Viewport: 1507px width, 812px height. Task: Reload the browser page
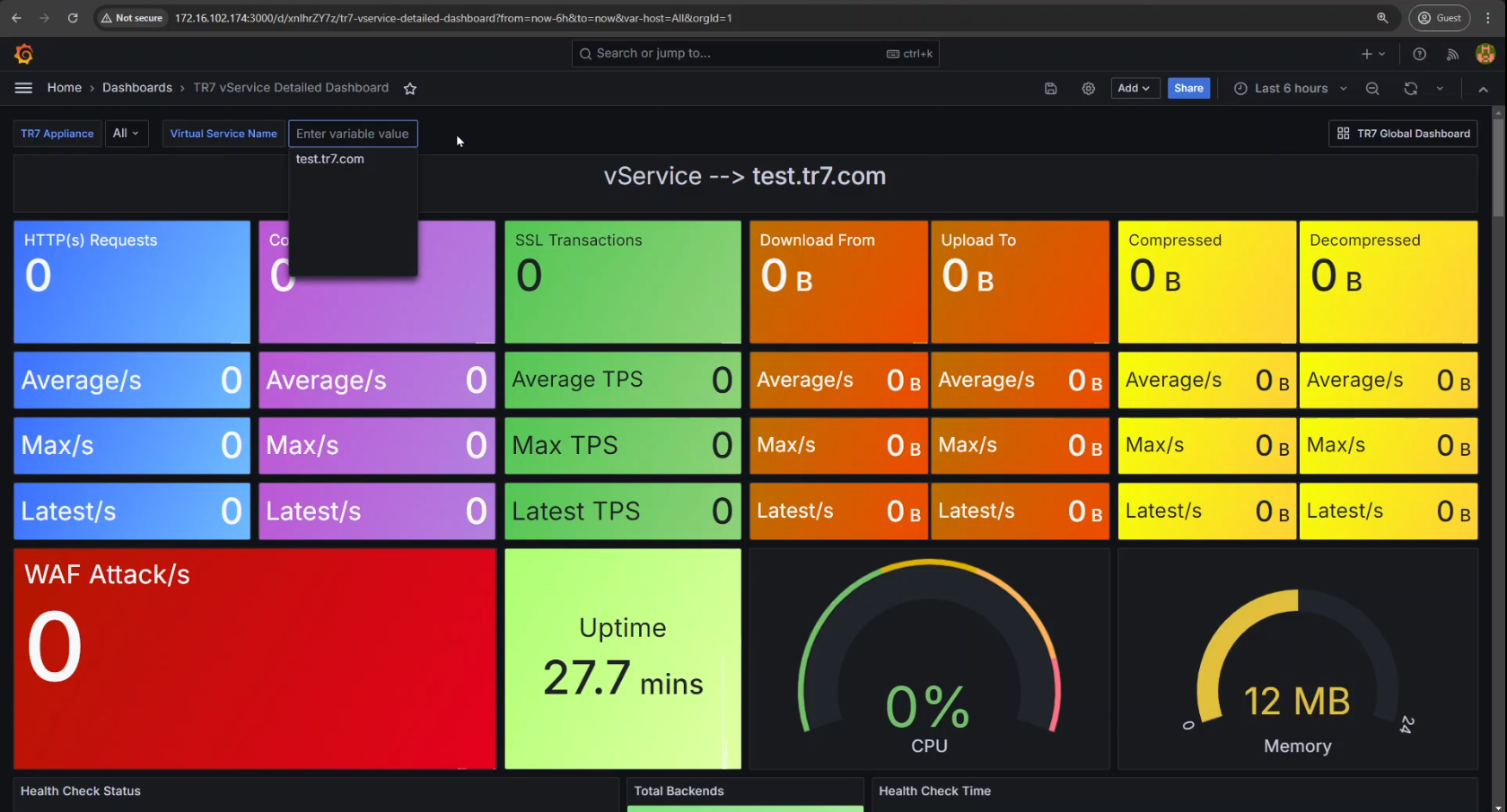pos(73,18)
